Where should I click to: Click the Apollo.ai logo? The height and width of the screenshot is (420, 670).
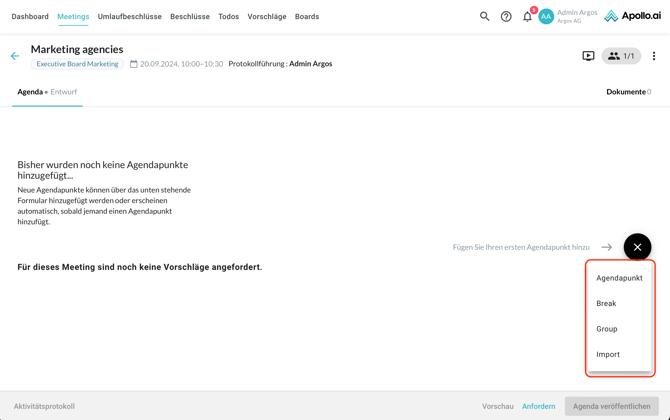click(x=633, y=16)
